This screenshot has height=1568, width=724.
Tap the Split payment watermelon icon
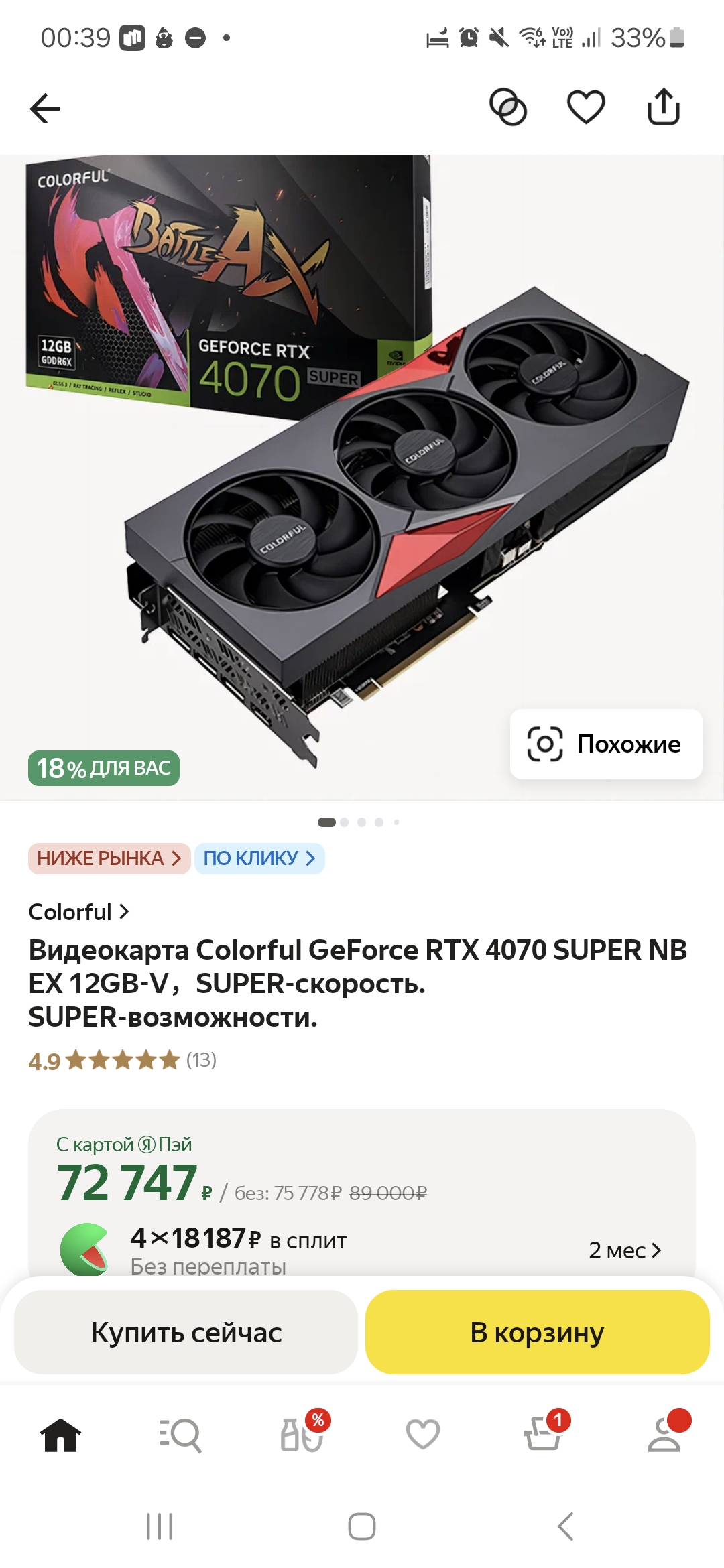click(x=84, y=1249)
